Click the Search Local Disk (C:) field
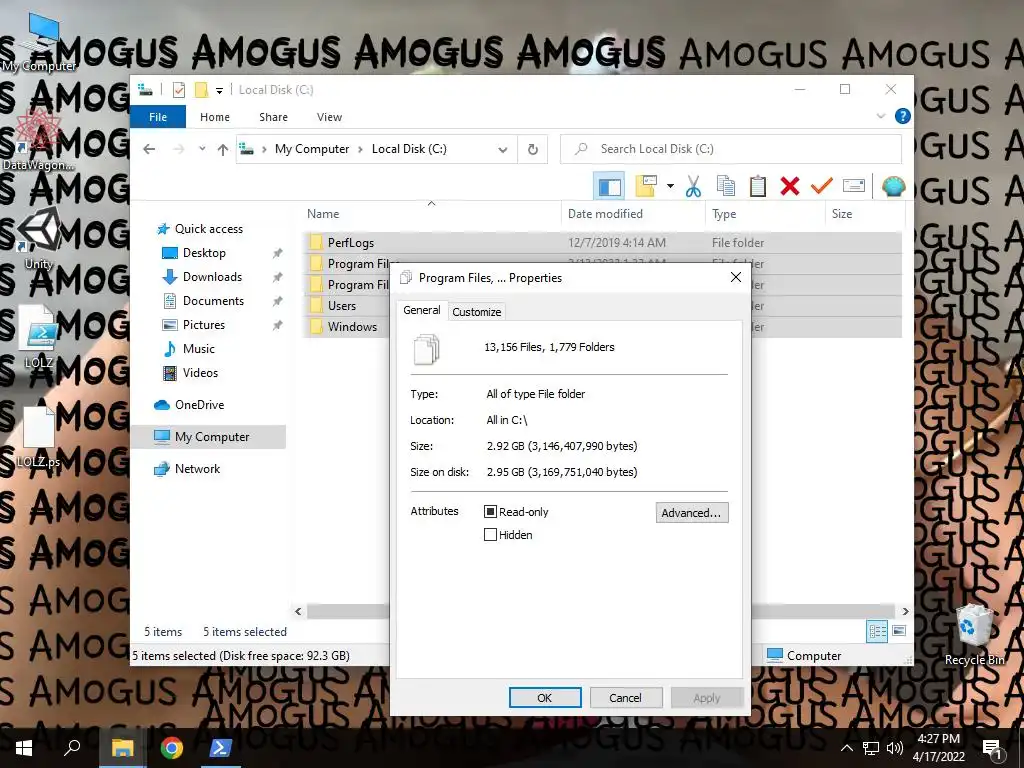1024x768 pixels. [731, 149]
